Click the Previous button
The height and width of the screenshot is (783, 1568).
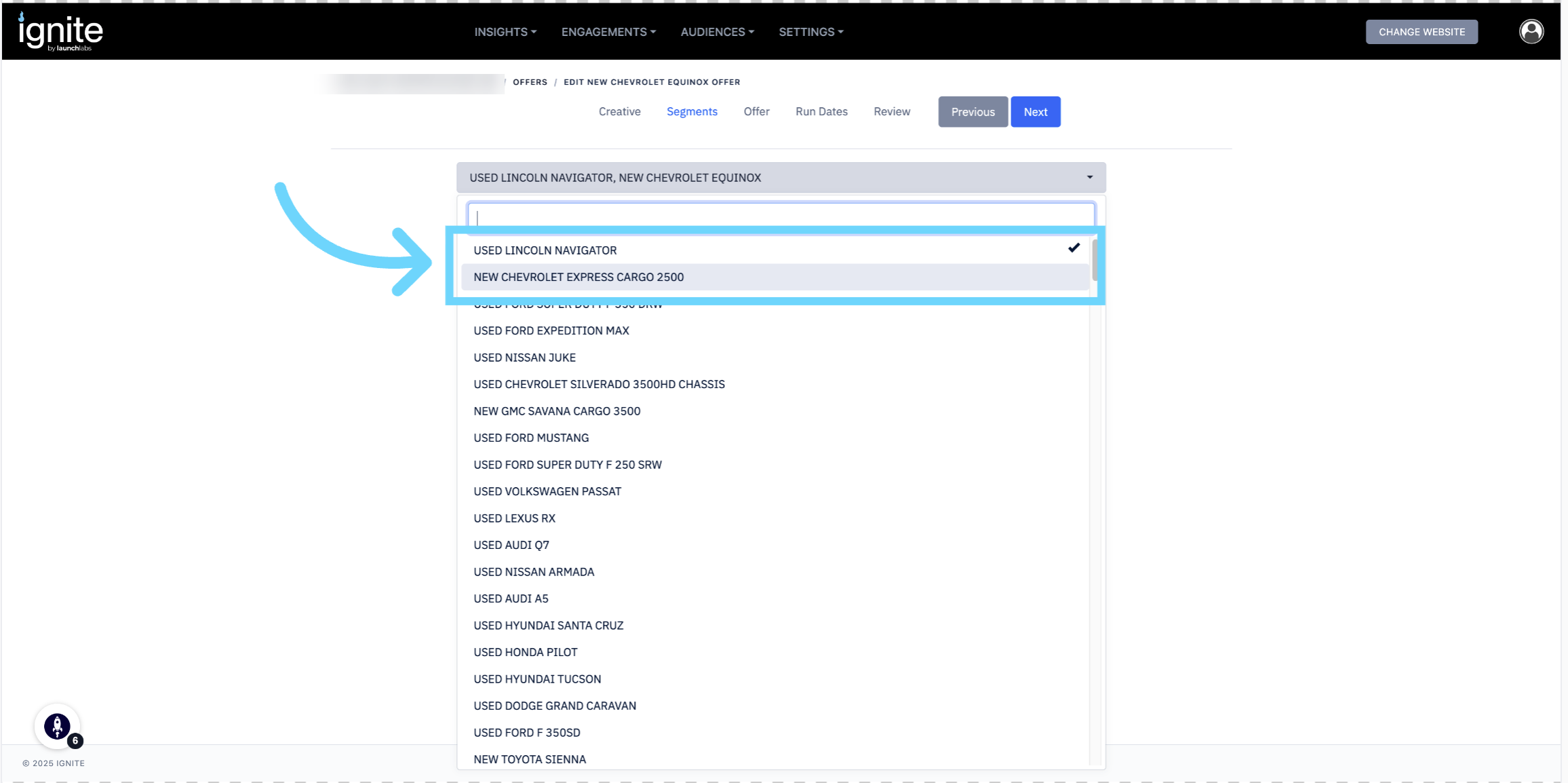(x=973, y=112)
